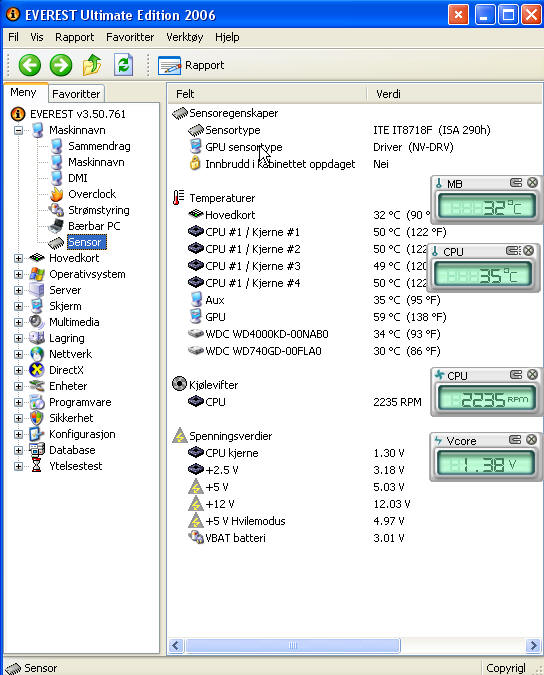Screen dimensions: 544x675
Task: Open the Fil menu
Action: click(x=13, y=37)
